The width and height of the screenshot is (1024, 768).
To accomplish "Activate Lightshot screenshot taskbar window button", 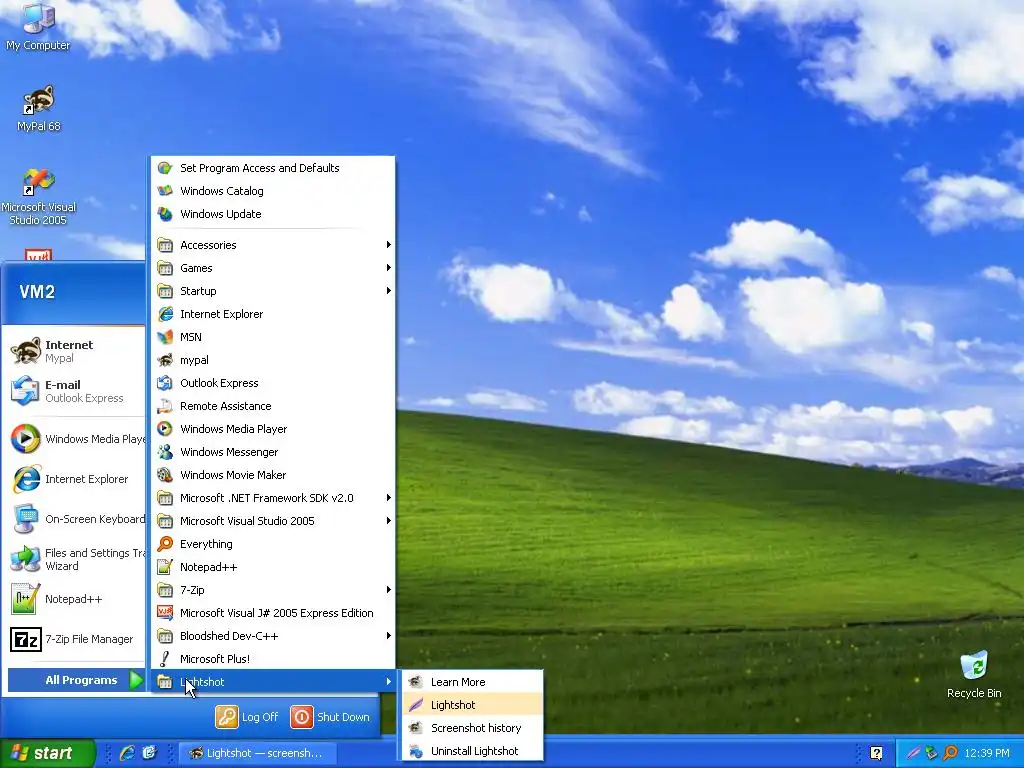I will tap(259, 753).
